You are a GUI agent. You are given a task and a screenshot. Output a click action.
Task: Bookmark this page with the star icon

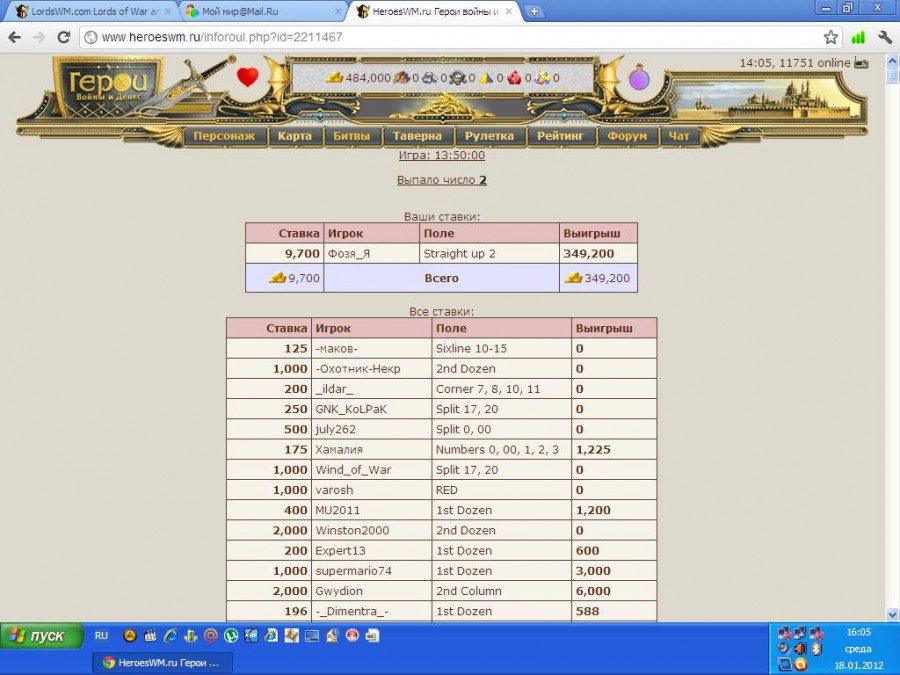(x=831, y=37)
